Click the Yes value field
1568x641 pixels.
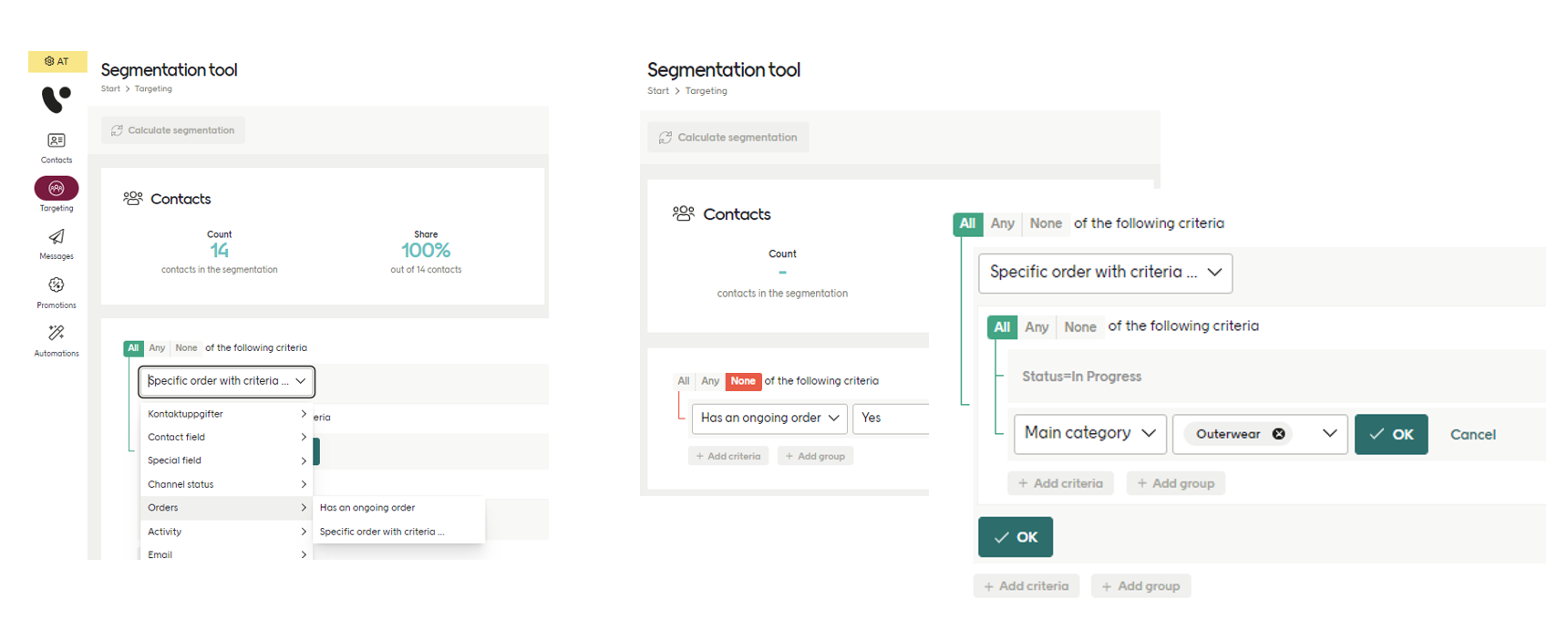pyautogui.click(x=891, y=418)
